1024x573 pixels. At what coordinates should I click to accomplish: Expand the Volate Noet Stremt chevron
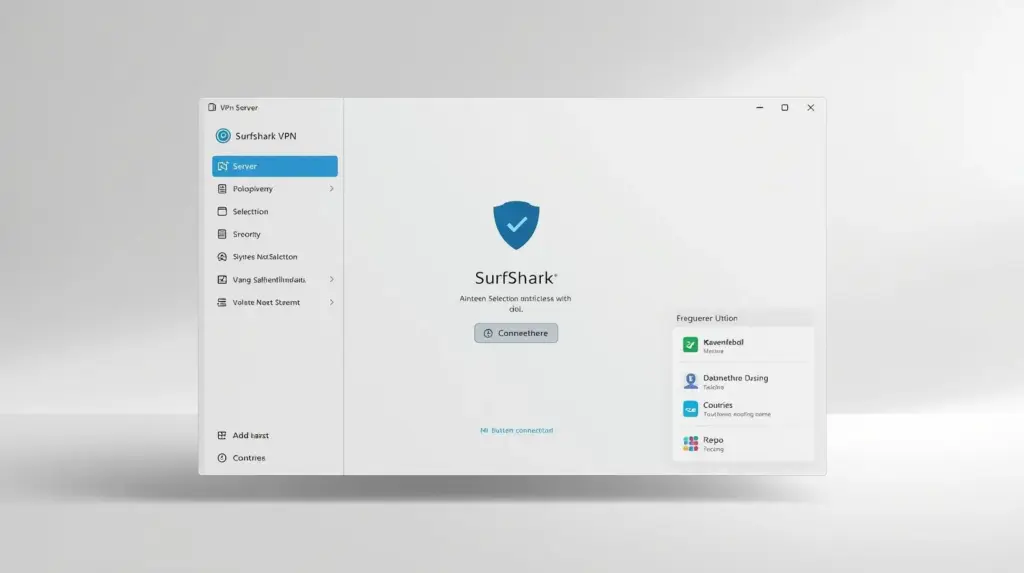pos(332,303)
